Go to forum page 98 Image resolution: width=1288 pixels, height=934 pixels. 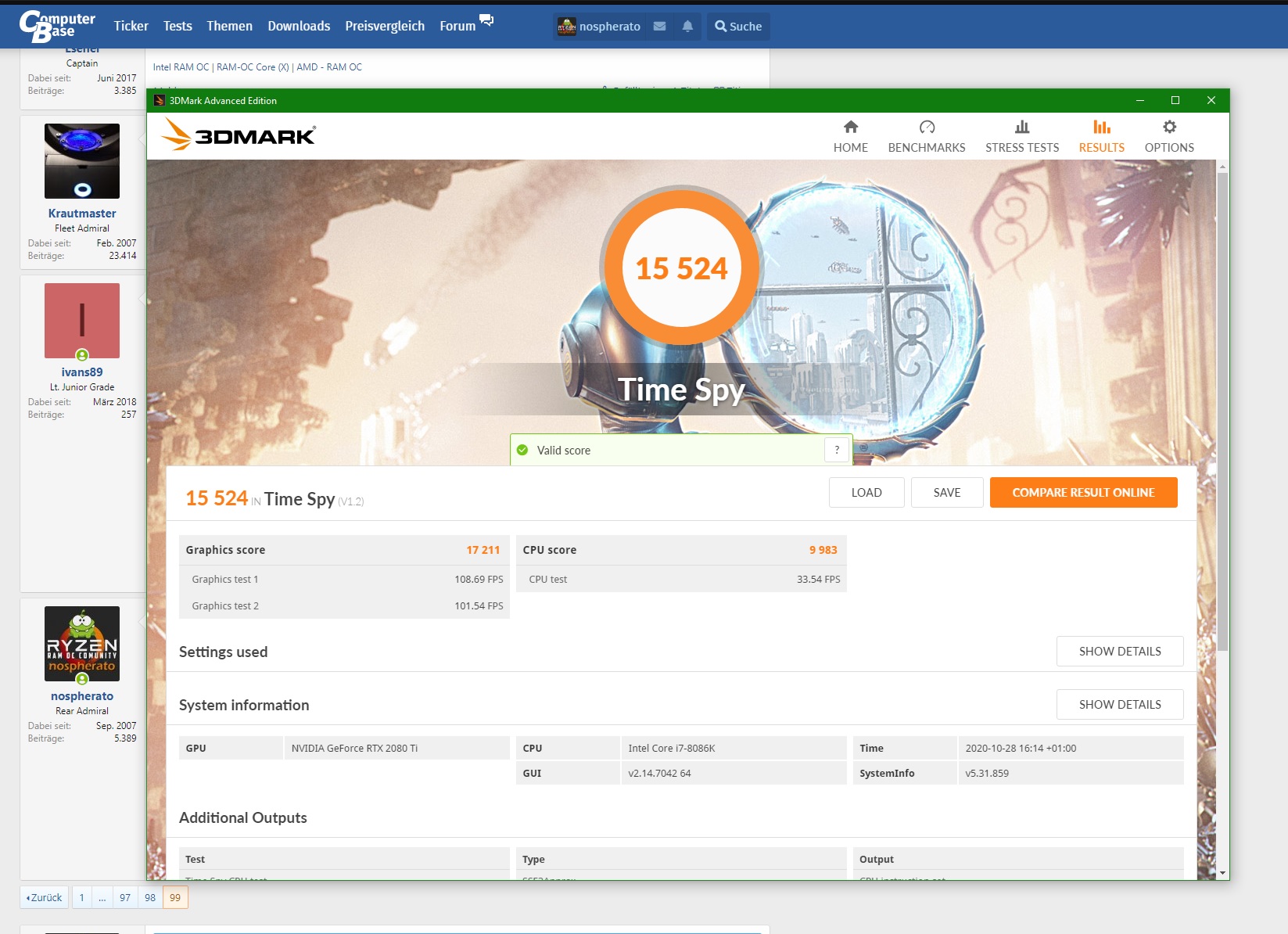pyautogui.click(x=150, y=898)
